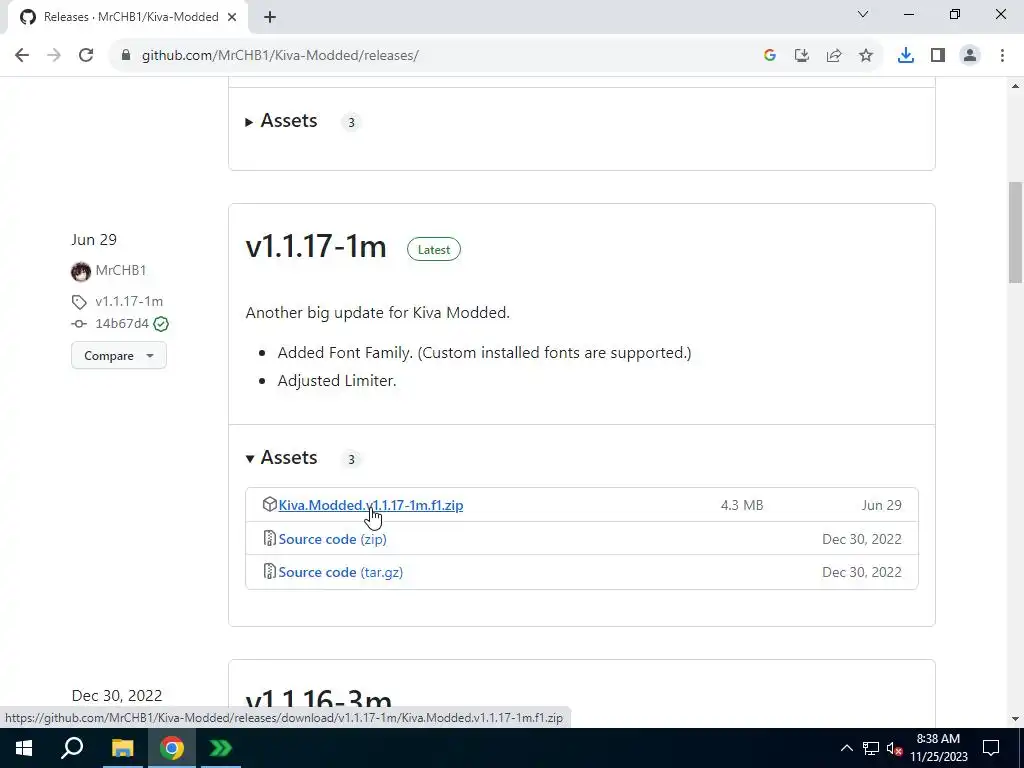The width and height of the screenshot is (1024, 768).
Task: Select the Releases MrCHB1/Kiva-Modded tab
Action: click(x=127, y=18)
